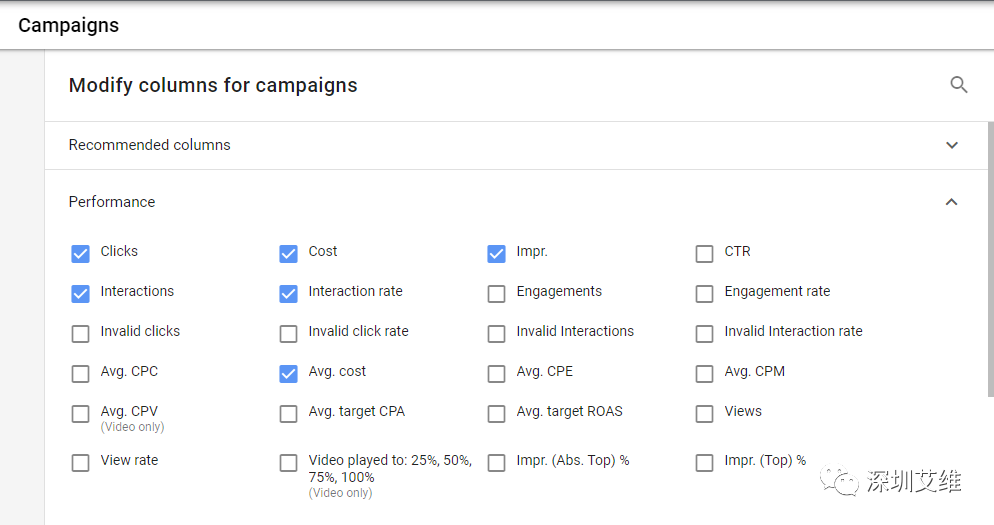Image resolution: width=994 pixels, height=525 pixels.
Task: Enable the CTR column checkbox
Action: 705,254
